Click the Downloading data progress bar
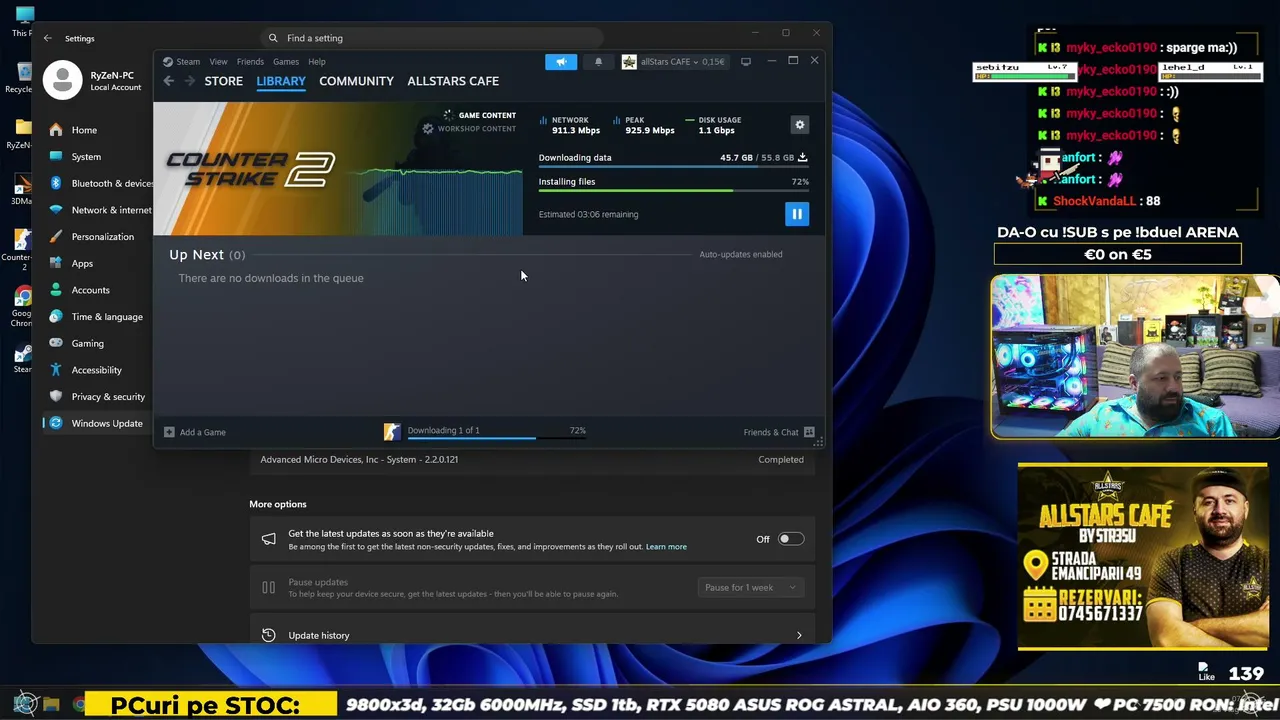Image resolution: width=1280 pixels, height=720 pixels. tap(674, 167)
